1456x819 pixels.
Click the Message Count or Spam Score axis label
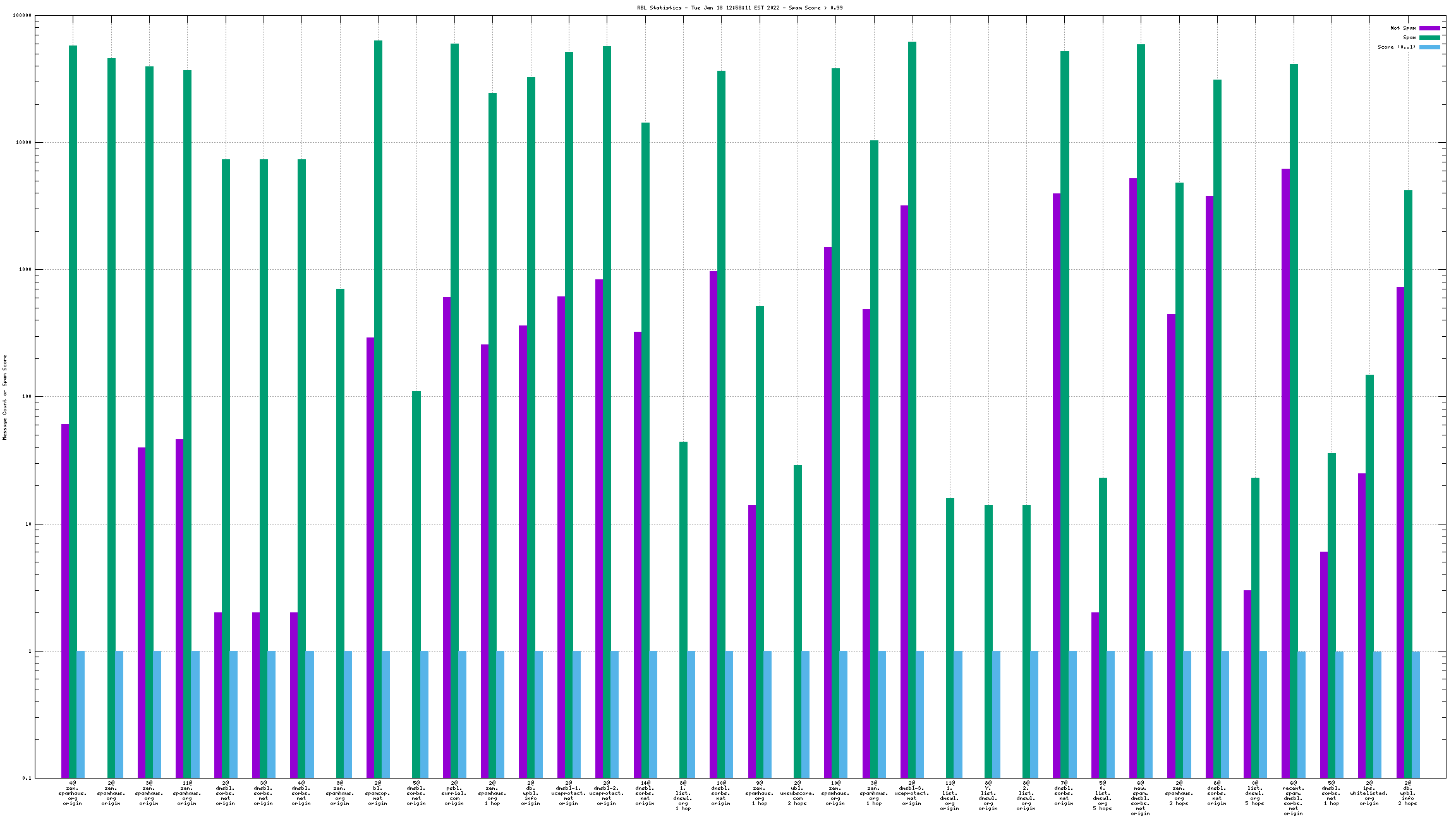(x=5, y=397)
